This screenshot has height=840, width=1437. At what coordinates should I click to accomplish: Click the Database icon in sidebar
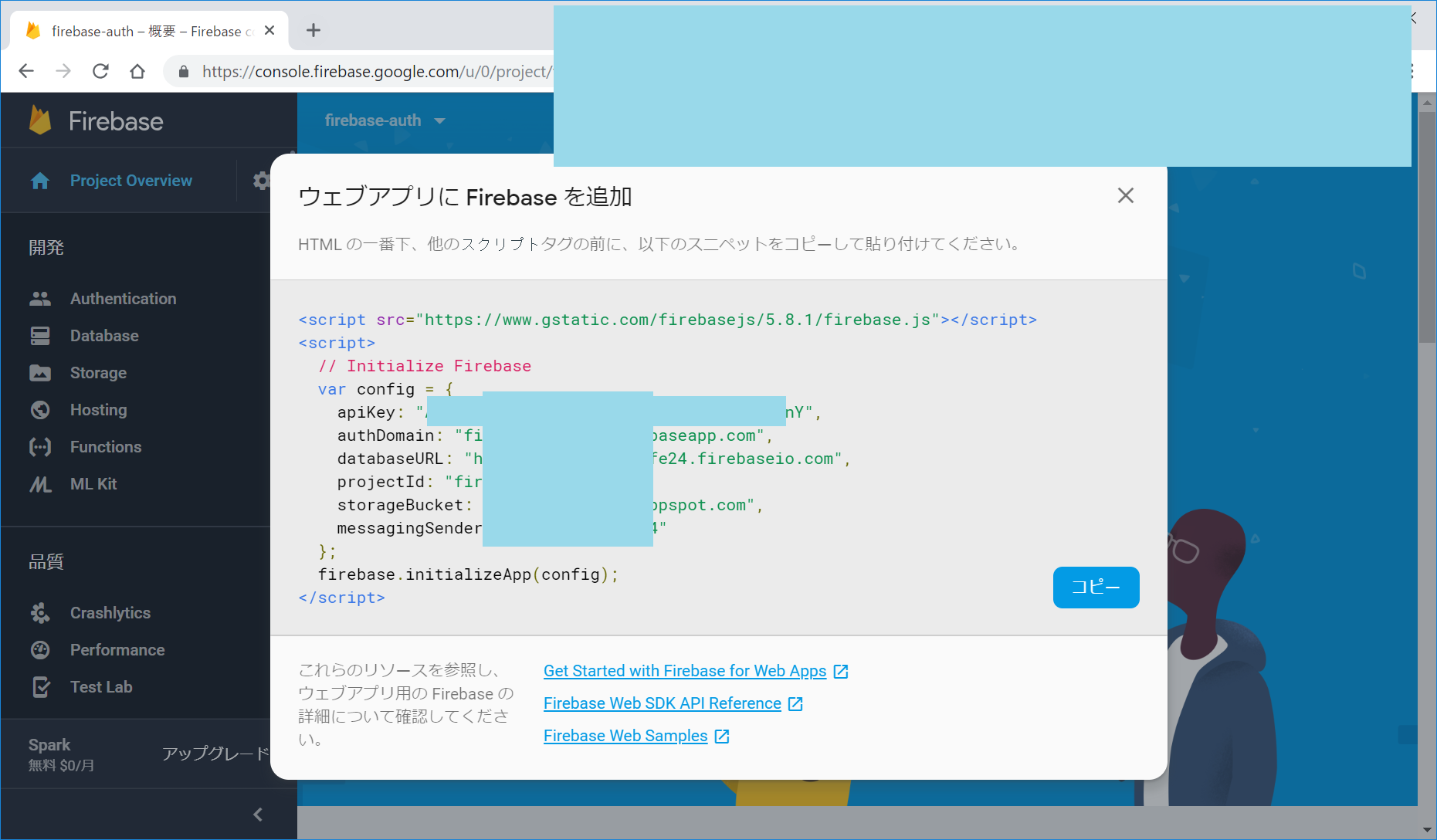coord(40,336)
